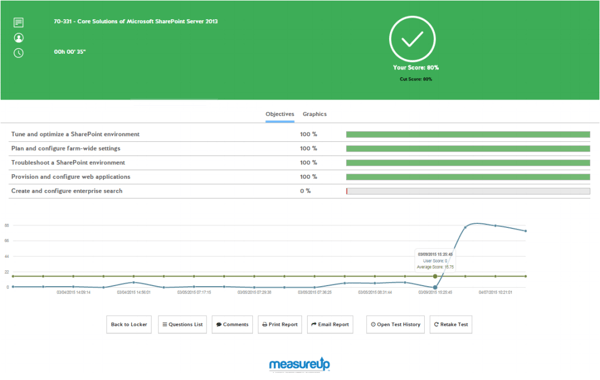The width and height of the screenshot is (600, 380).
Task: Open the Questions List
Action: pyautogui.click(x=182, y=325)
